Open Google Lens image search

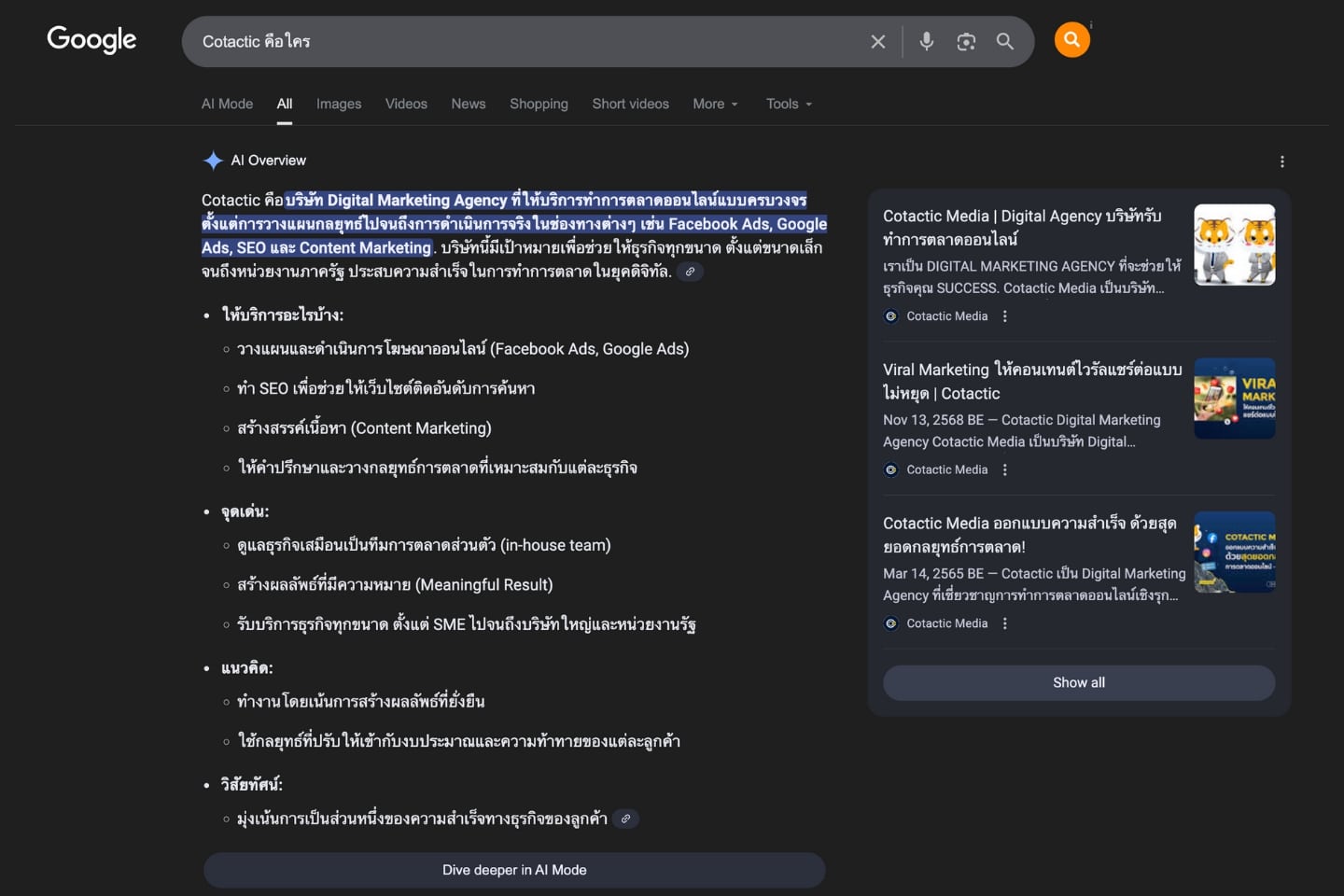click(x=965, y=41)
